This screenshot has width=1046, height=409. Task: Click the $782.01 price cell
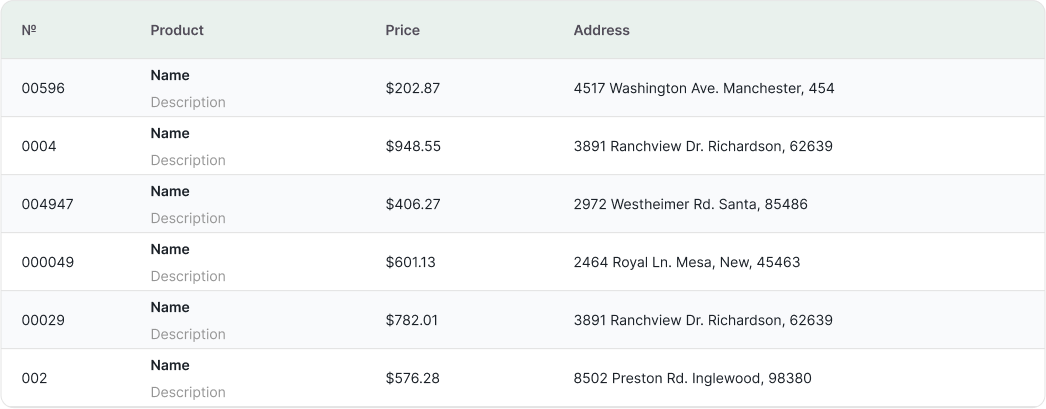412,320
